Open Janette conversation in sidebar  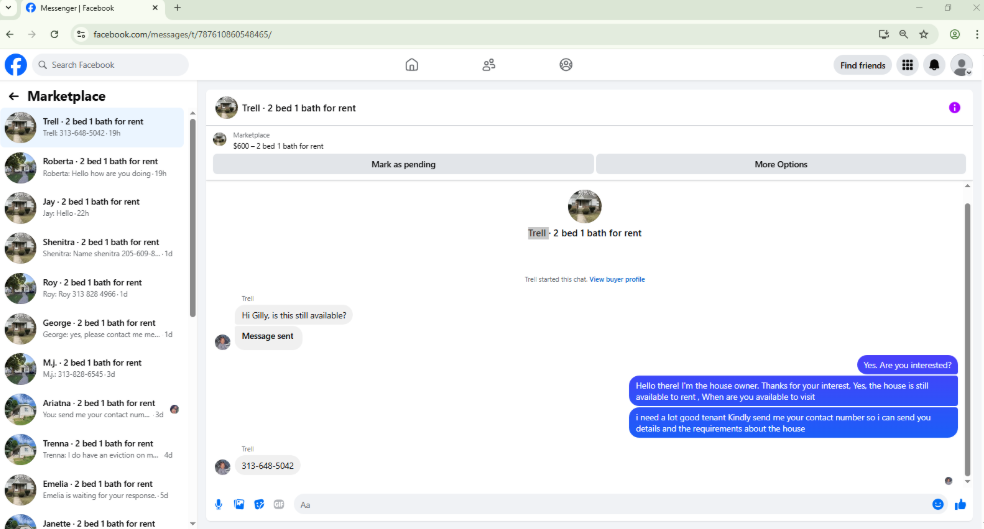point(93,522)
